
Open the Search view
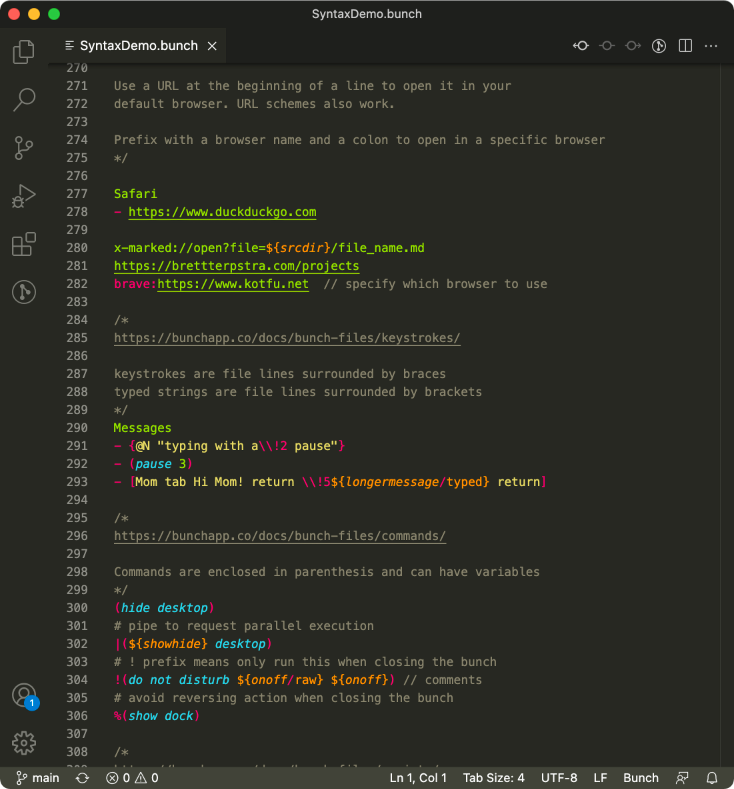[x=24, y=100]
